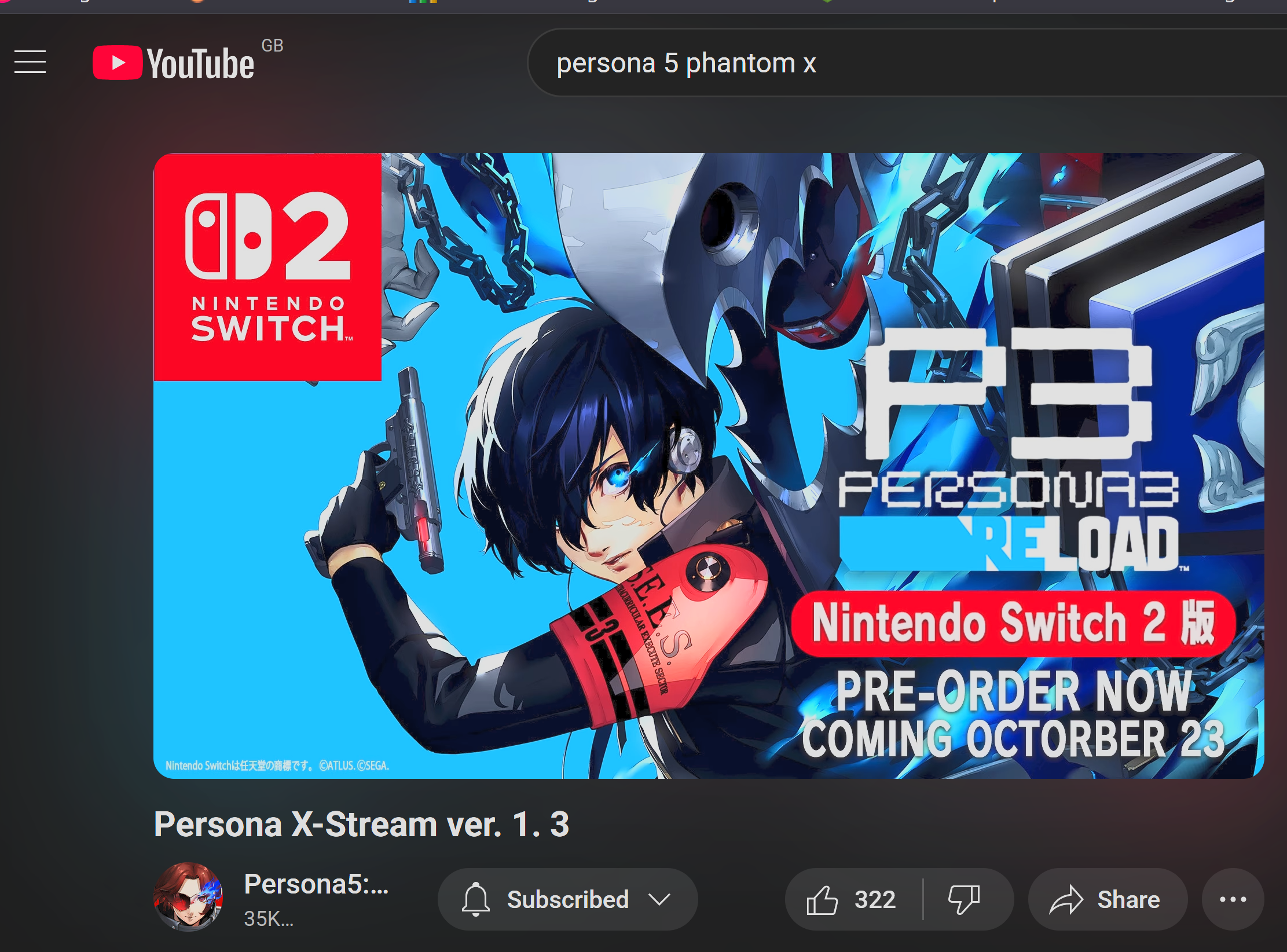
Task: Dislike the video with thumbs-down
Action: [x=964, y=900]
